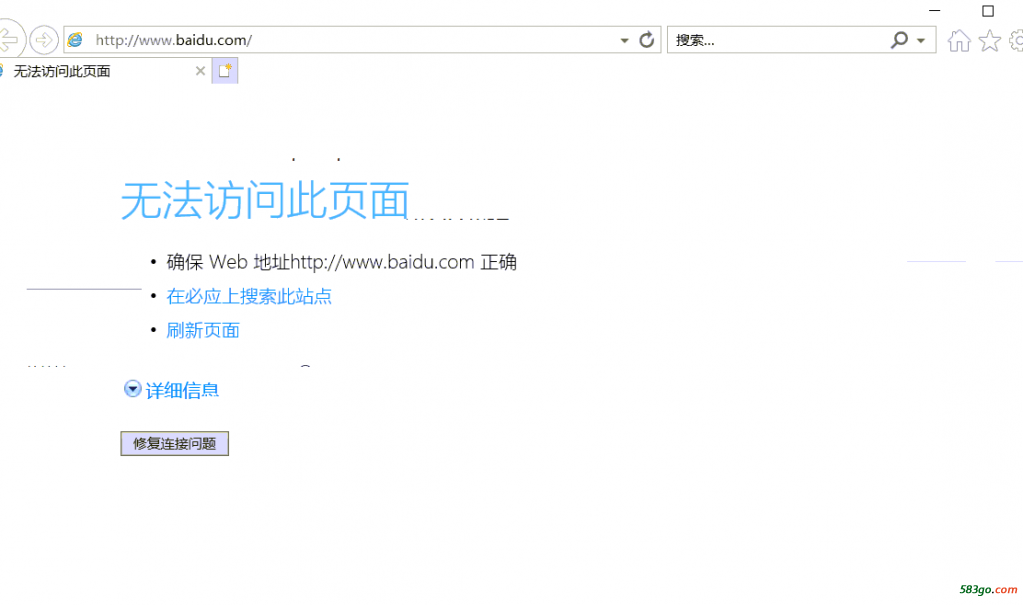This screenshot has width=1023, height=605.
Task: Follow the 刷新页面 link
Action: [x=203, y=330]
